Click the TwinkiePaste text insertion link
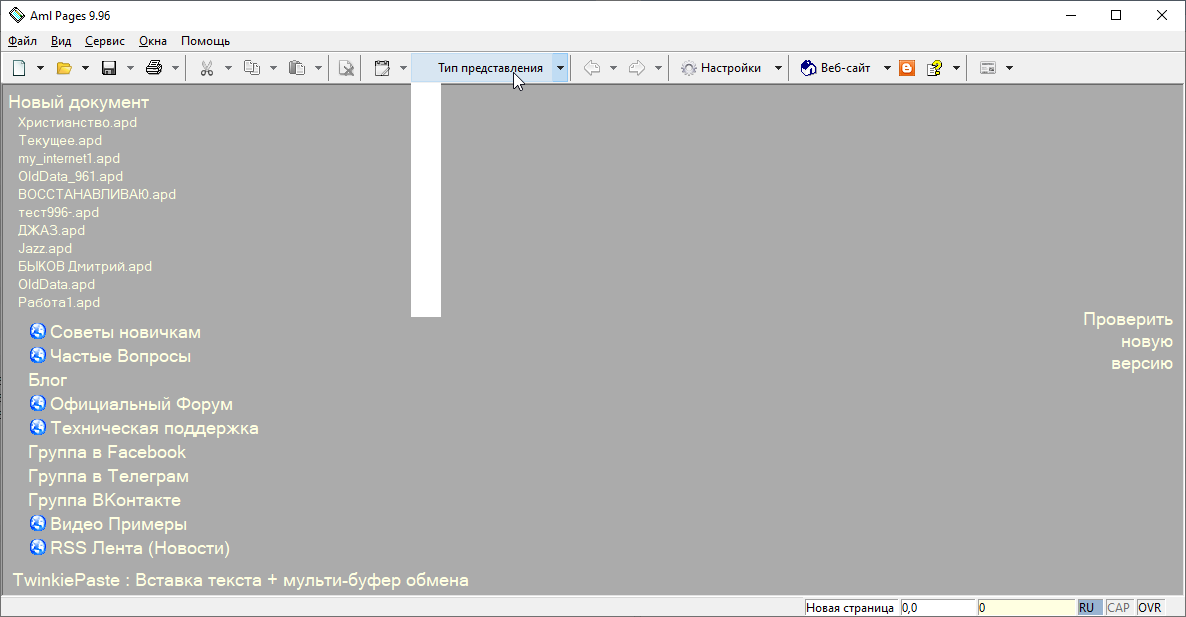This screenshot has height=617, width=1186. [x=241, y=581]
